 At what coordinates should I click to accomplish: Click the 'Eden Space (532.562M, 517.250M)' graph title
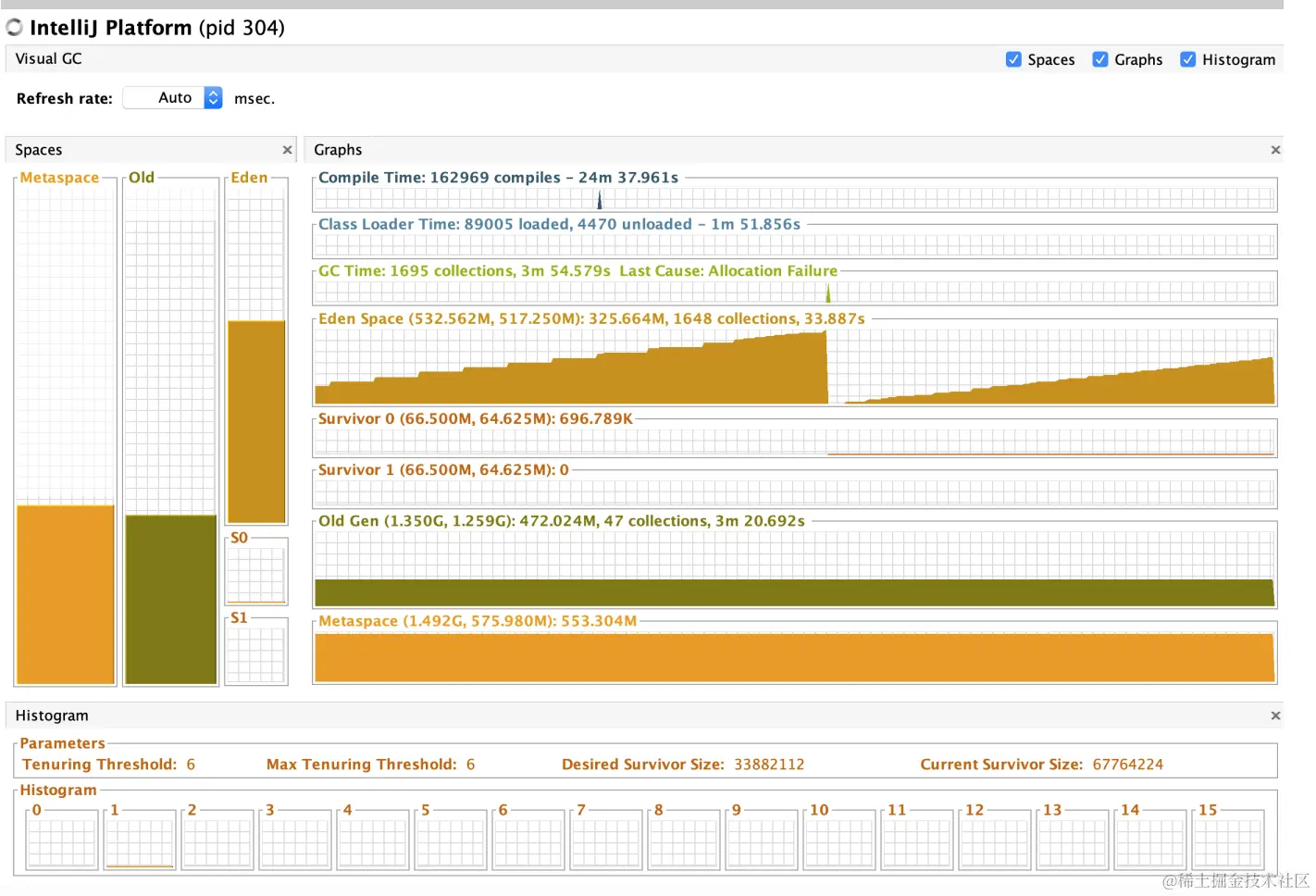click(592, 318)
